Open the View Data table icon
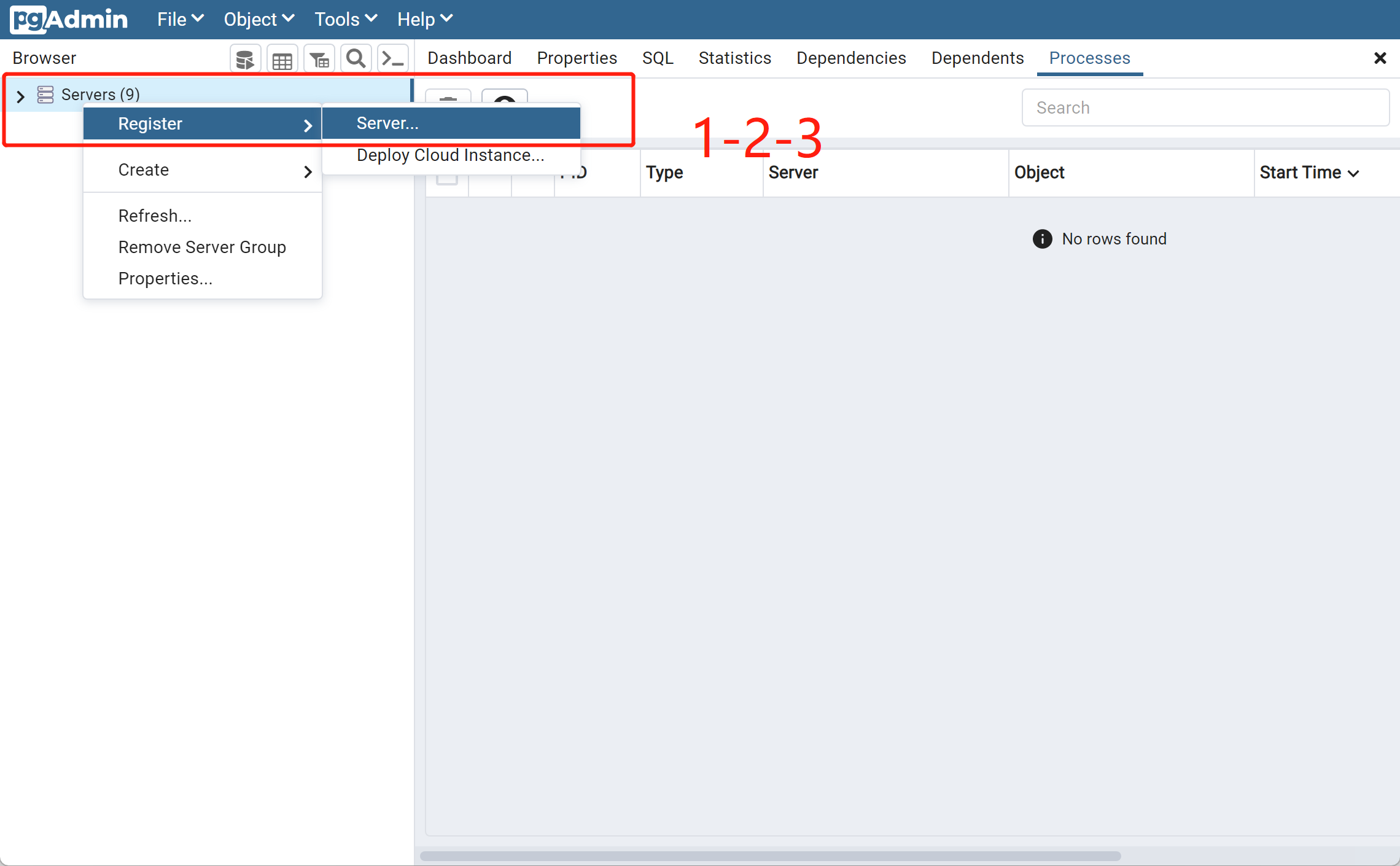This screenshot has height=866, width=1400. tap(282, 59)
